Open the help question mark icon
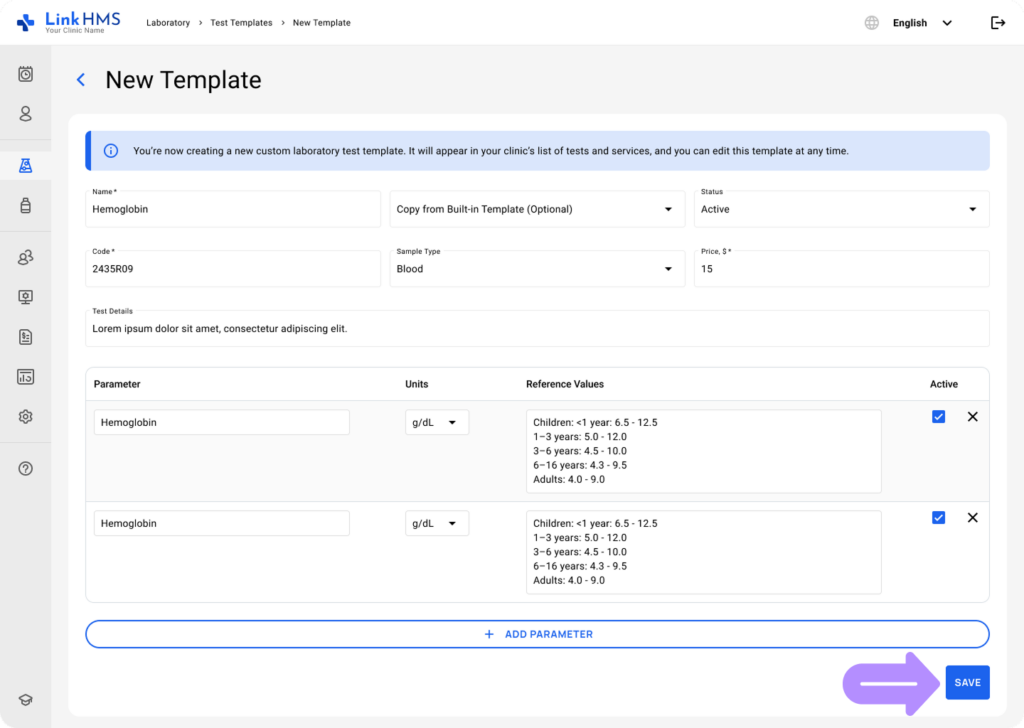This screenshot has height=728, width=1024. [x=25, y=469]
